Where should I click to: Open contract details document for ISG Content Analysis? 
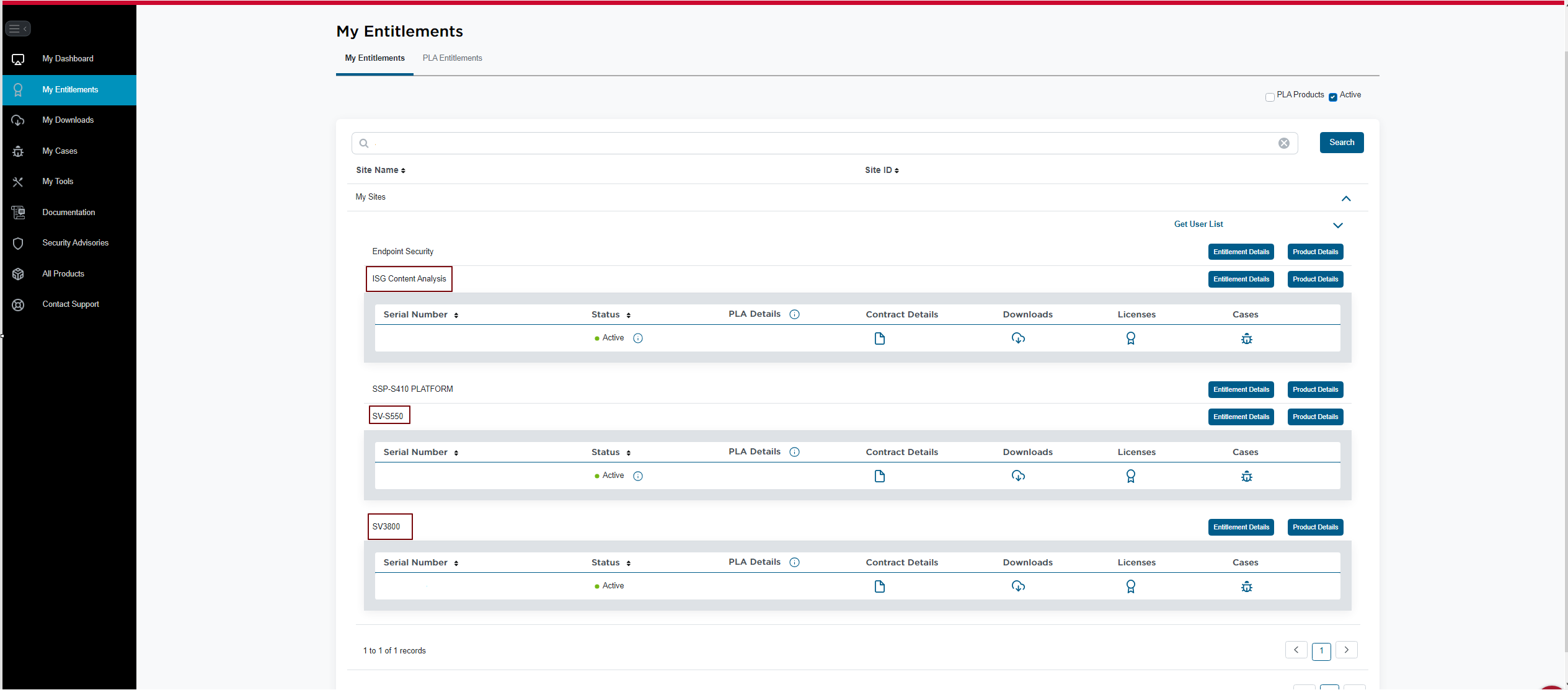pos(879,338)
